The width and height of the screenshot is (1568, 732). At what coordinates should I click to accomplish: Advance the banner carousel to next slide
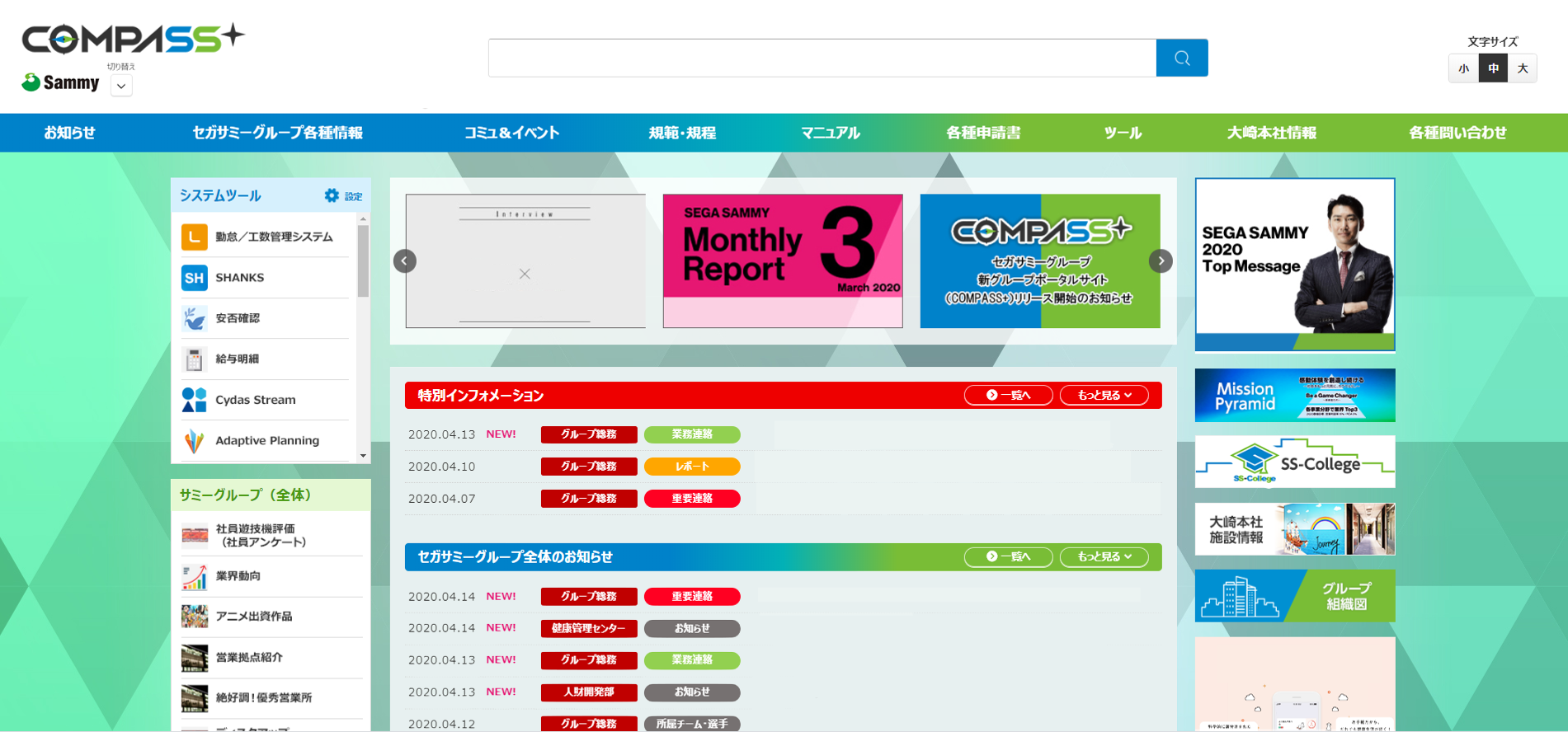tap(1161, 261)
